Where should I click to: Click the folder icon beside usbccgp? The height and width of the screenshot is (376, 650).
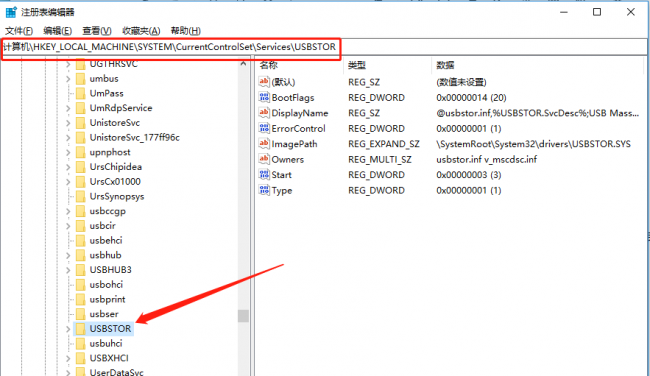[x=81, y=211]
